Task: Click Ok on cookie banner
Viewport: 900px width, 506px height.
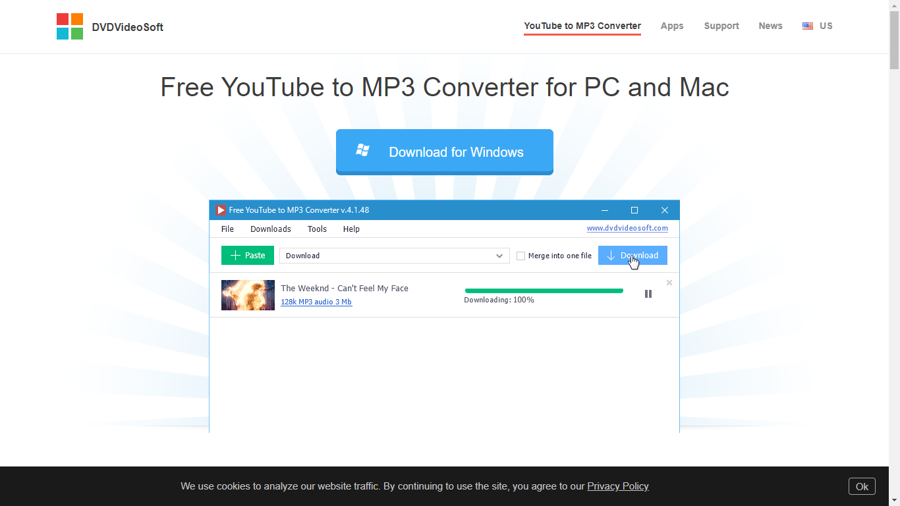Action: tap(862, 486)
